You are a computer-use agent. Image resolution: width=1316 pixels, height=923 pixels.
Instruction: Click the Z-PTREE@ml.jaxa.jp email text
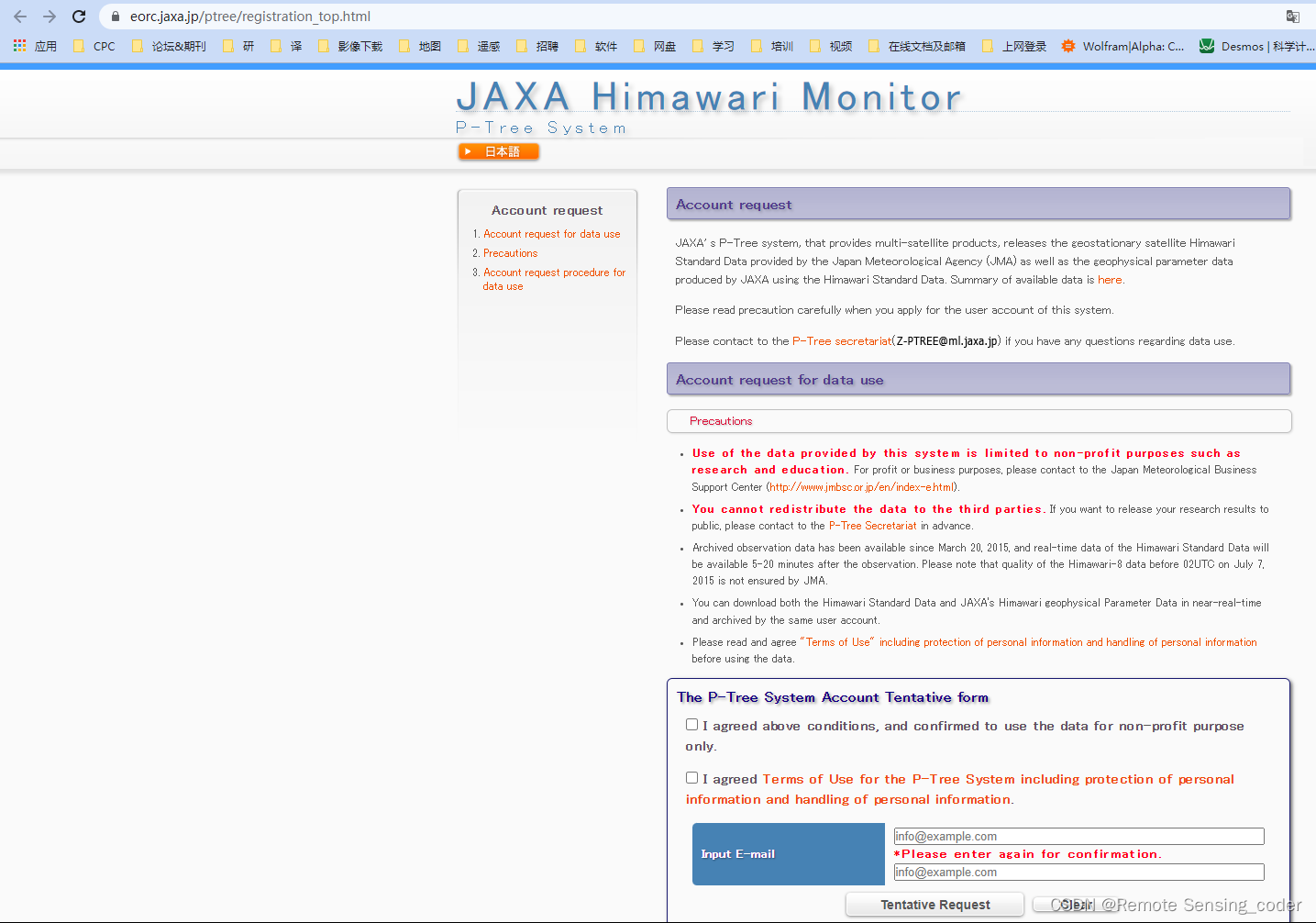pos(947,341)
